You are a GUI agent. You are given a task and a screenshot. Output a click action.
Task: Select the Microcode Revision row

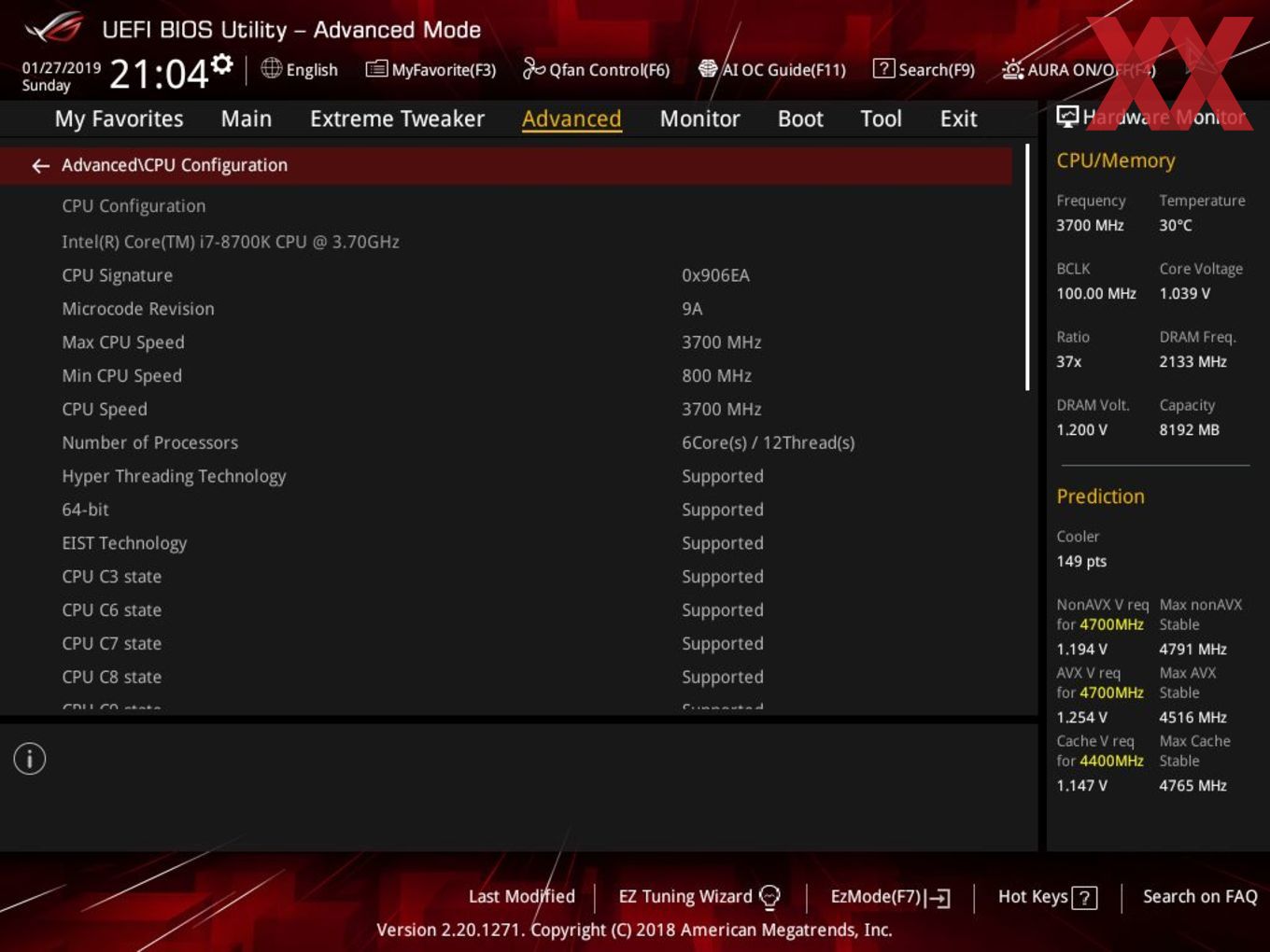(506, 309)
